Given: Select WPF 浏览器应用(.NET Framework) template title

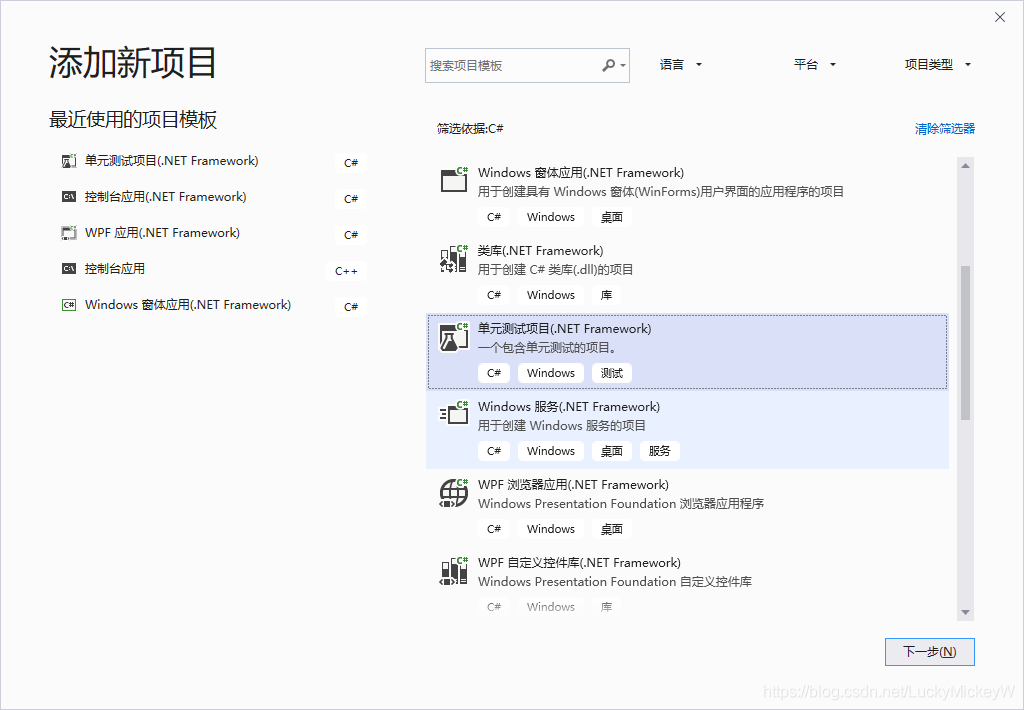Looking at the screenshot, I should click(573, 485).
